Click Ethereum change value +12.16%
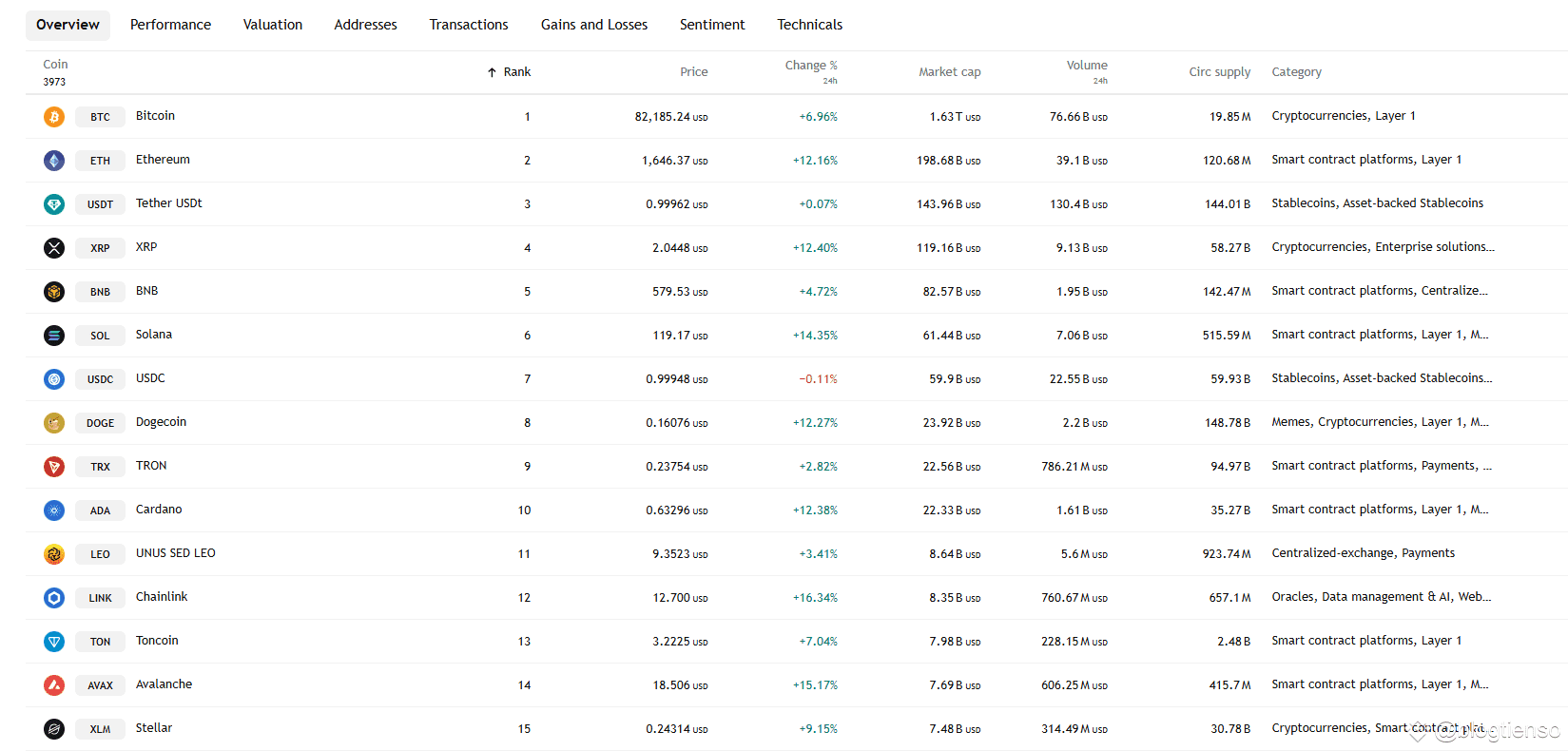Viewport: 1568px width, 751px height. coord(815,161)
